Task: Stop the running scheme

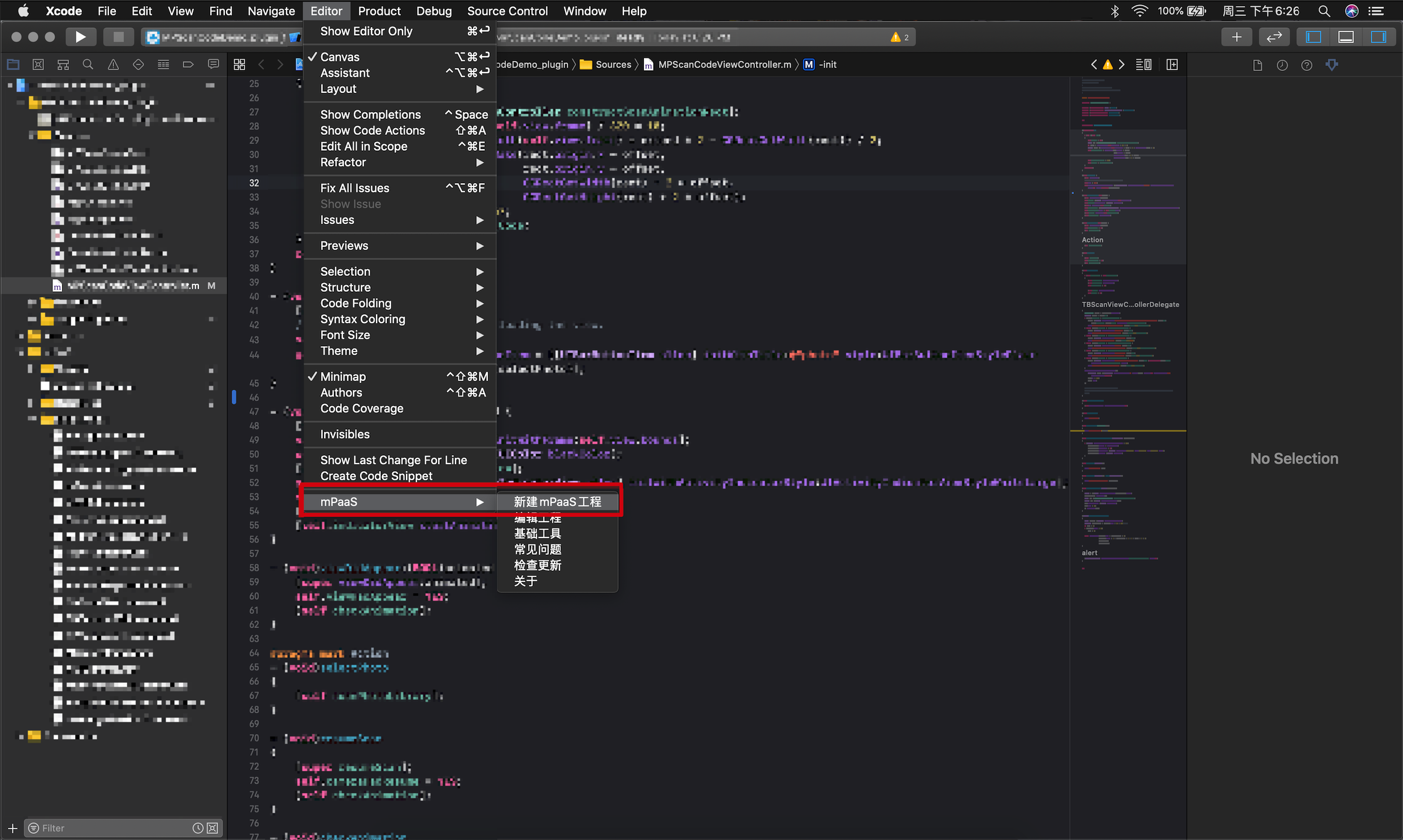Action: click(x=118, y=37)
